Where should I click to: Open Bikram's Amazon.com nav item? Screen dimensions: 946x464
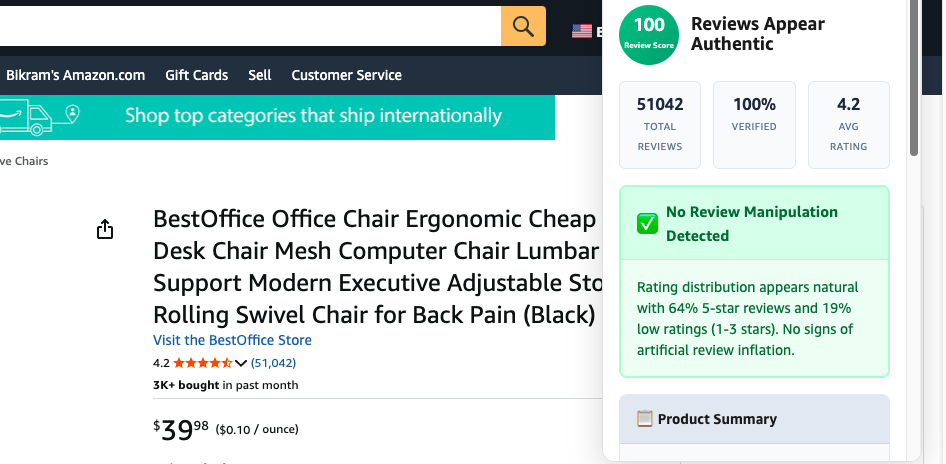coord(75,75)
